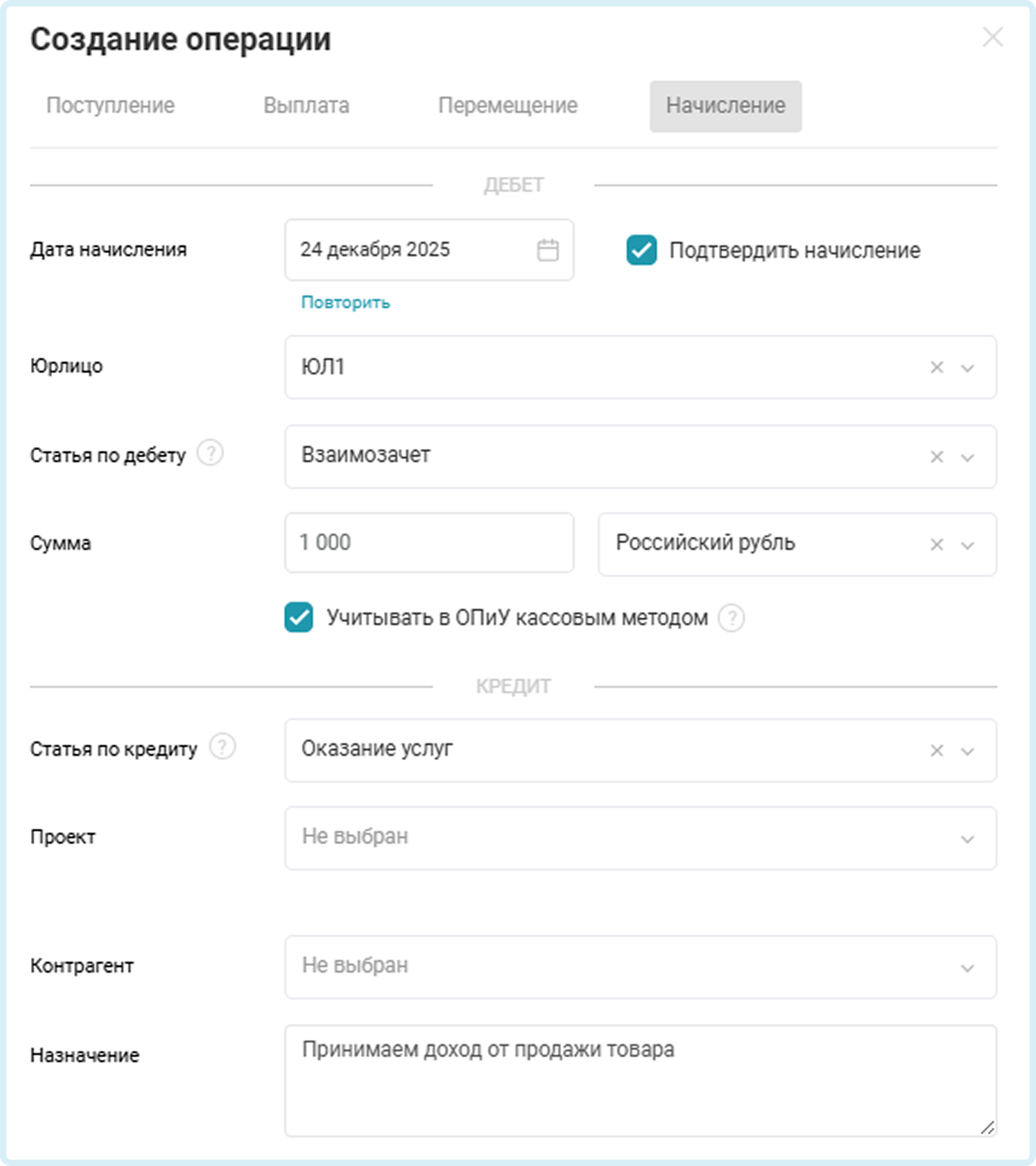Click help icon next to Статья по дебету
The width and height of the screenshot is (1036, 1166).
click(210, 454)
